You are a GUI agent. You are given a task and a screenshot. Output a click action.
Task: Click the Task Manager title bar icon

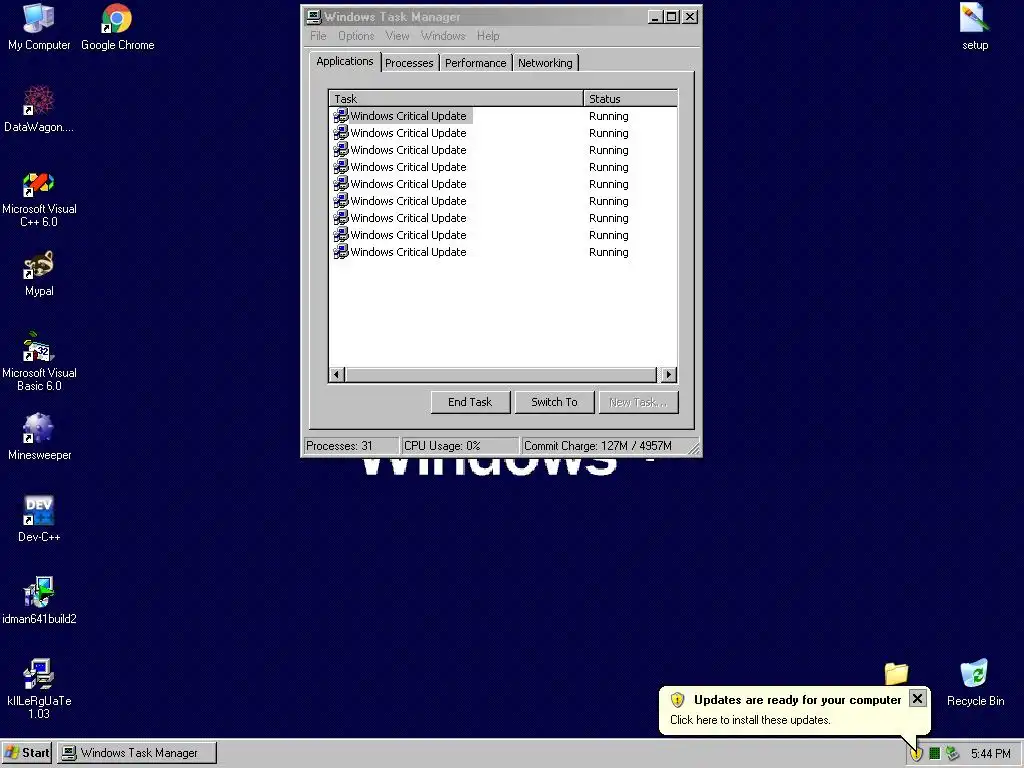[314, 16]
